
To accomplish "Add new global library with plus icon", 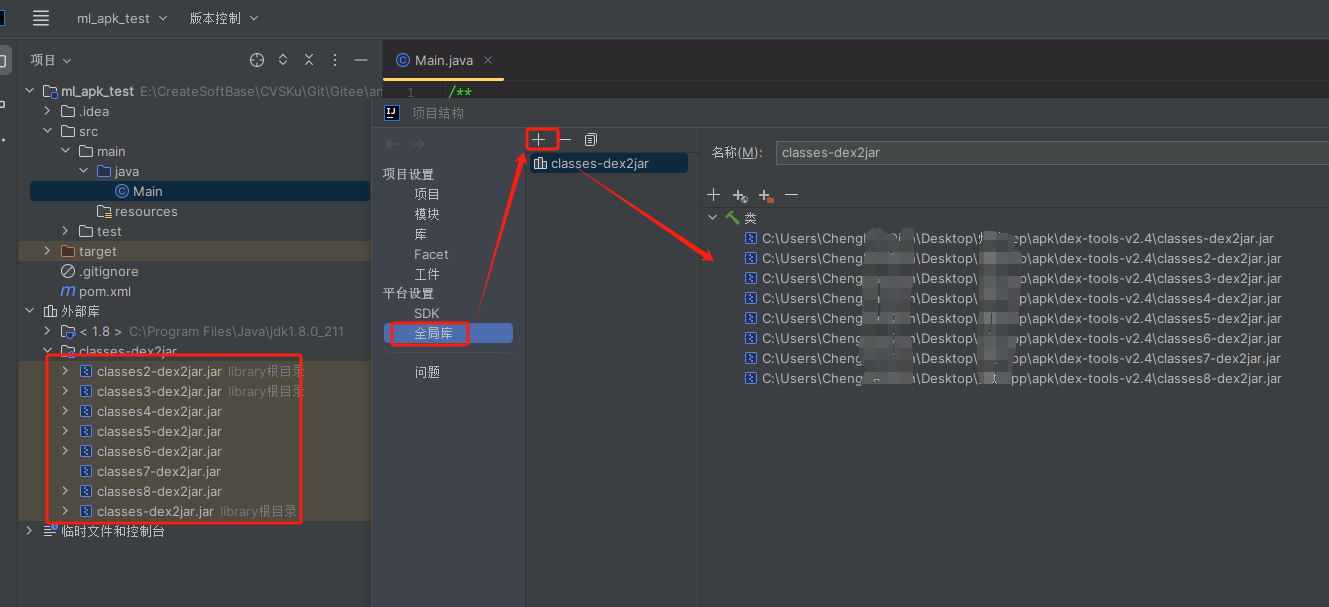I will pos(539,139).
